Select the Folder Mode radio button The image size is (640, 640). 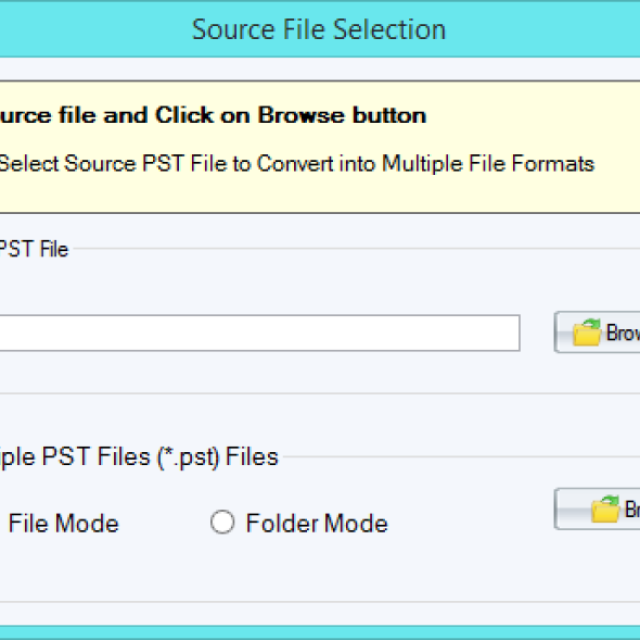coord(222,522)
